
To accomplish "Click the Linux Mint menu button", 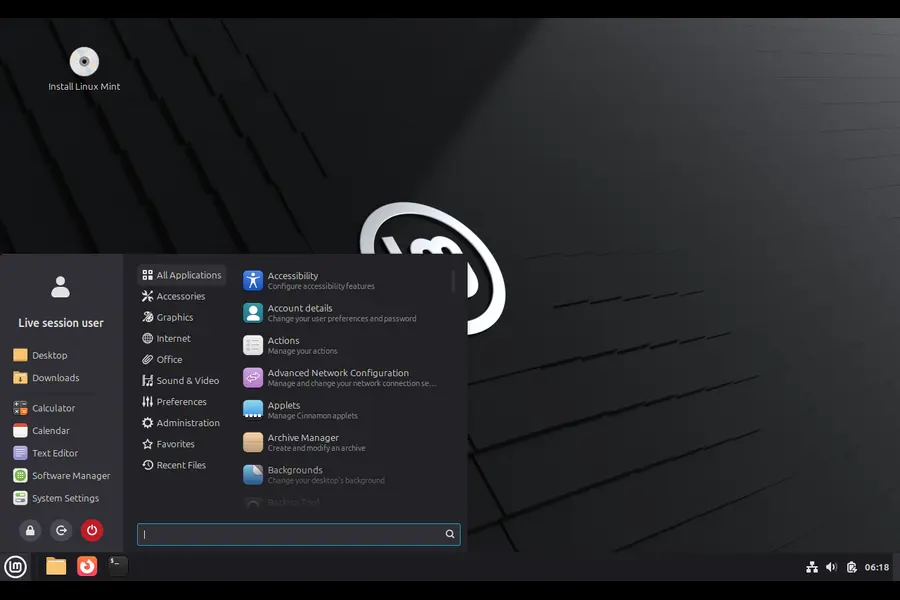I will tap(15, 566).
